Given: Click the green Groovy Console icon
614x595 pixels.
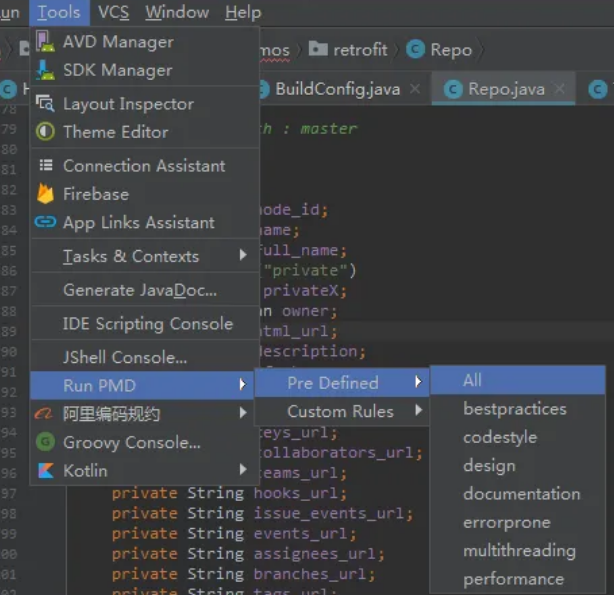Looking at the screenshot, I should pos(45,442).
